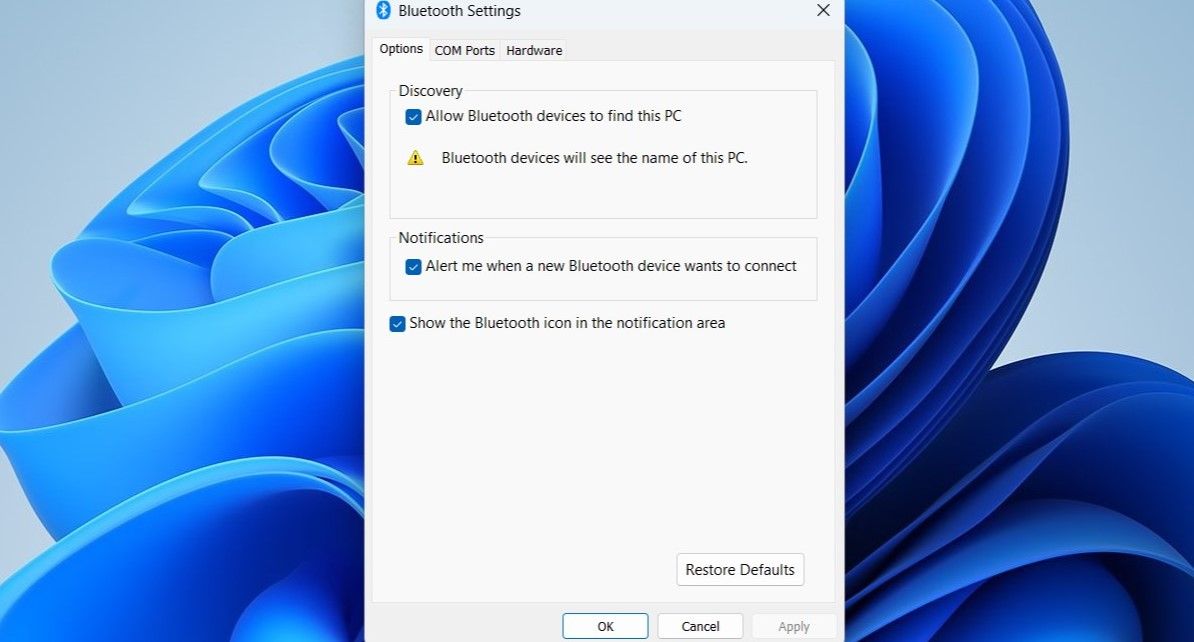Image resolution: width=1194 pixels, height=642 pixels.
Task: Dismiss the dialog using Cancel
Action: [x=700, y=625]
